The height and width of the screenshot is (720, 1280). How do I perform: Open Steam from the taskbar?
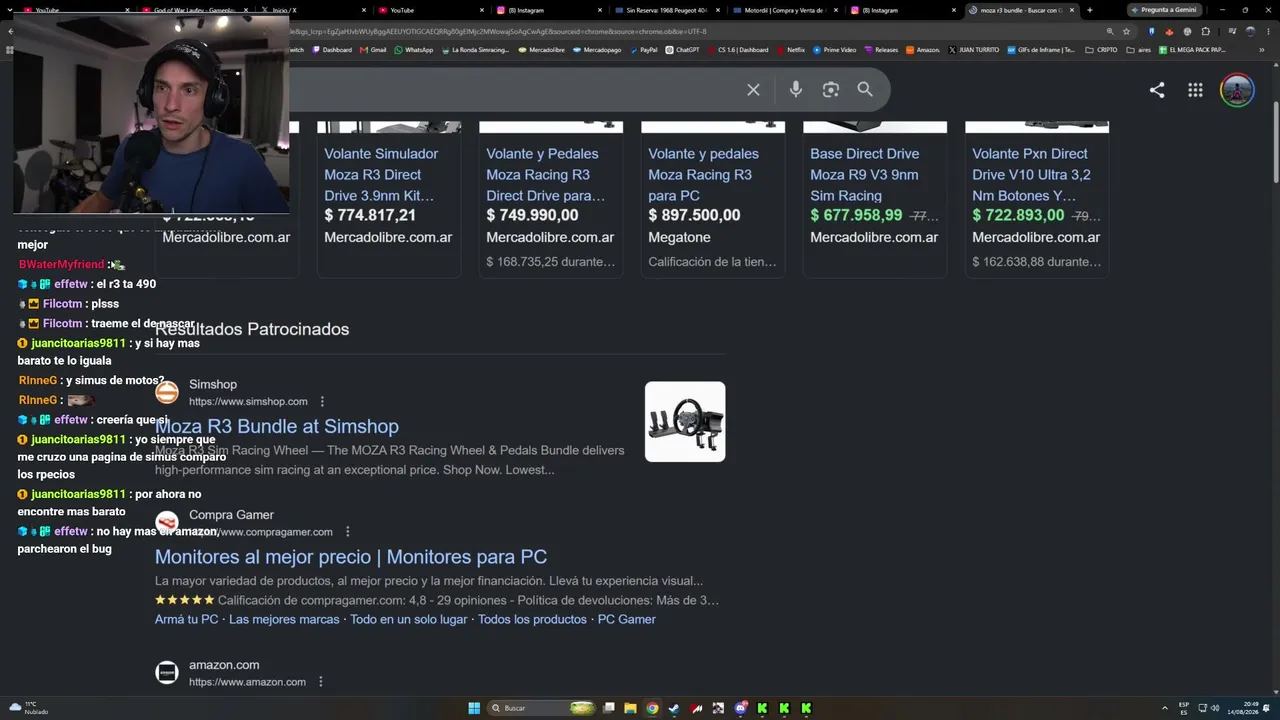[674, 708]
